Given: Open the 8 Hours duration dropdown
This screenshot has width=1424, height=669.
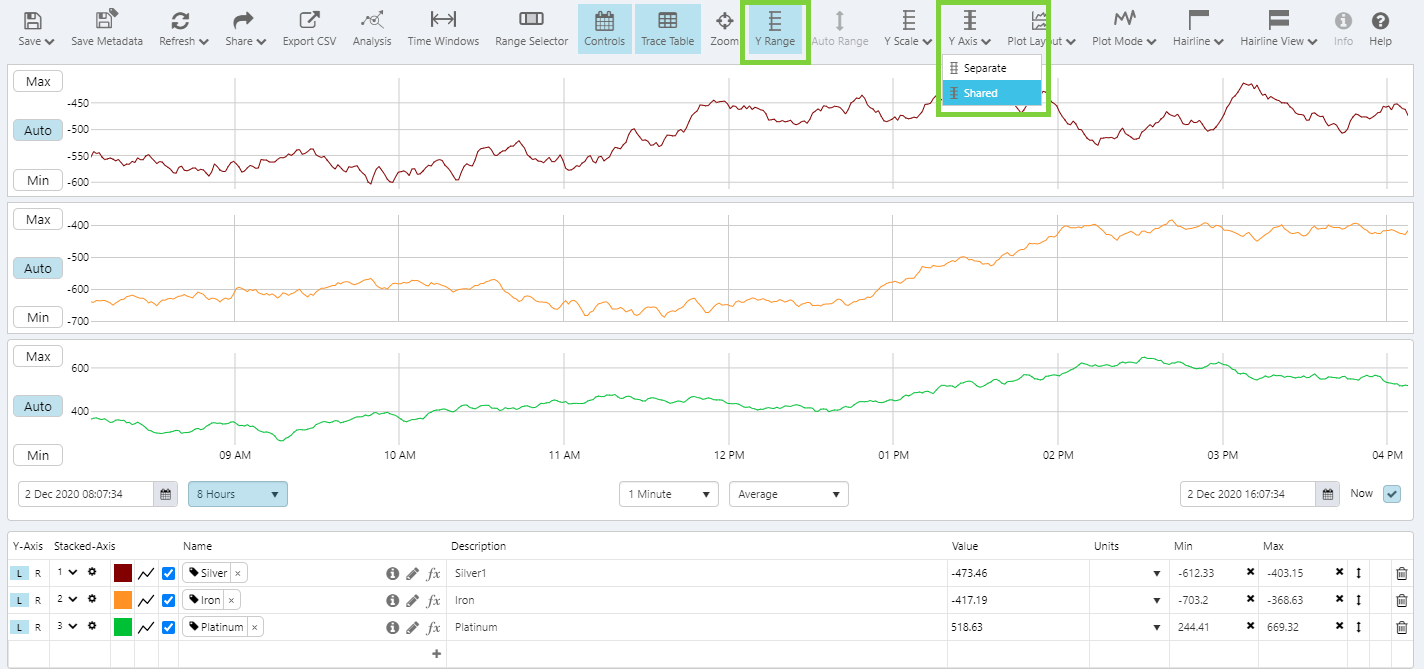Looking at the screenshot, I should (237, 494).
